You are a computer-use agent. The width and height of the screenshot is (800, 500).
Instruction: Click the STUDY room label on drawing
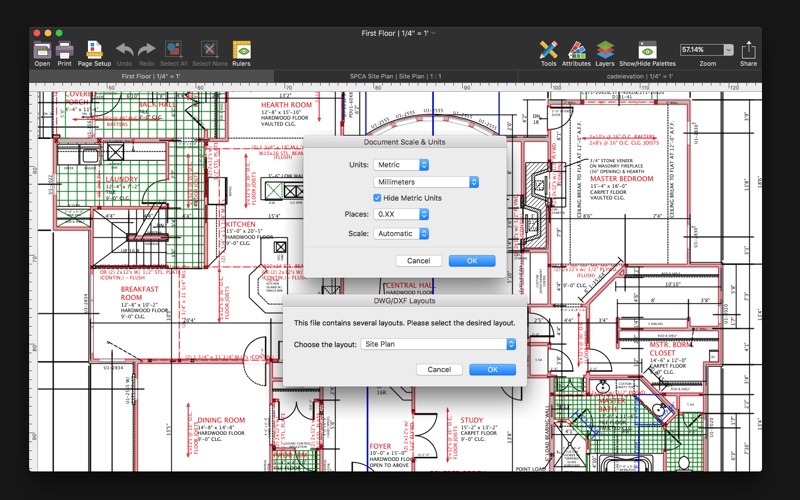tap(471, 420)
